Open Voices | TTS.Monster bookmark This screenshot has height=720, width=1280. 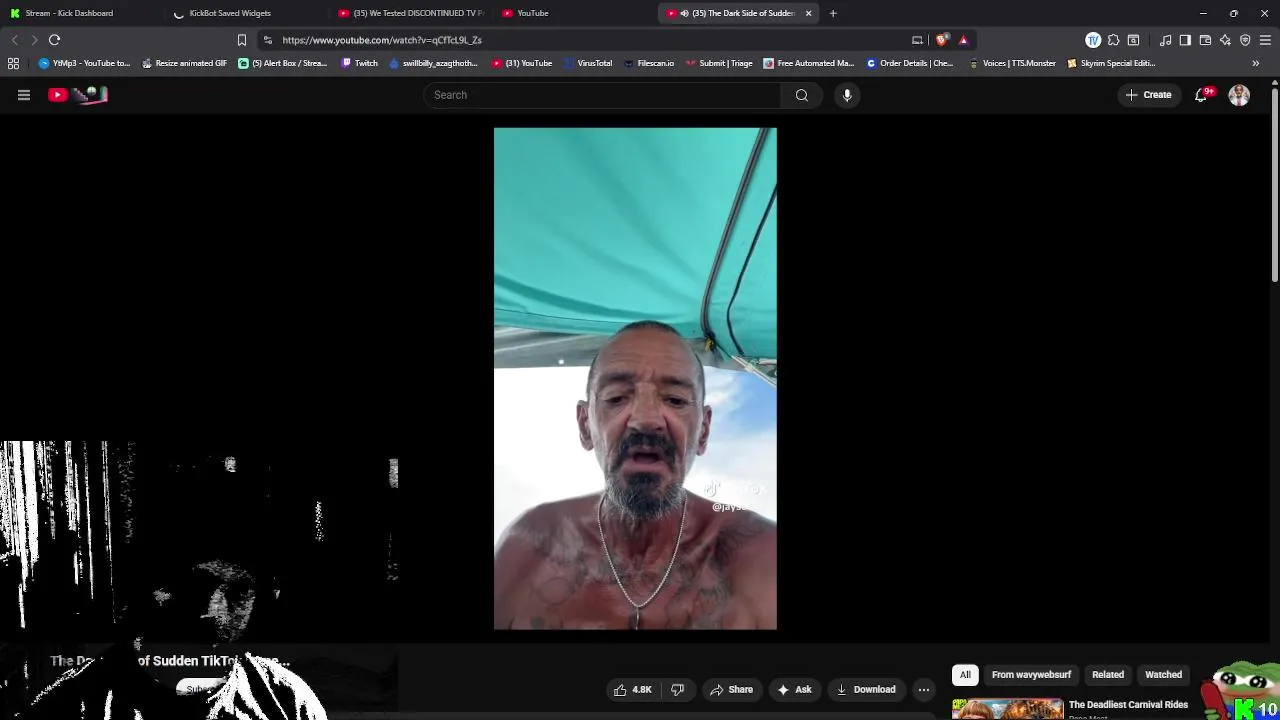(x=1011, y=63)
